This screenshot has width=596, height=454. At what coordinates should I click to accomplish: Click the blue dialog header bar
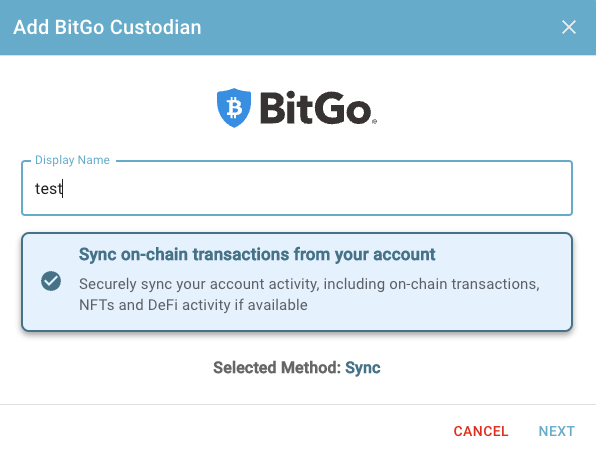coord(298,27)
